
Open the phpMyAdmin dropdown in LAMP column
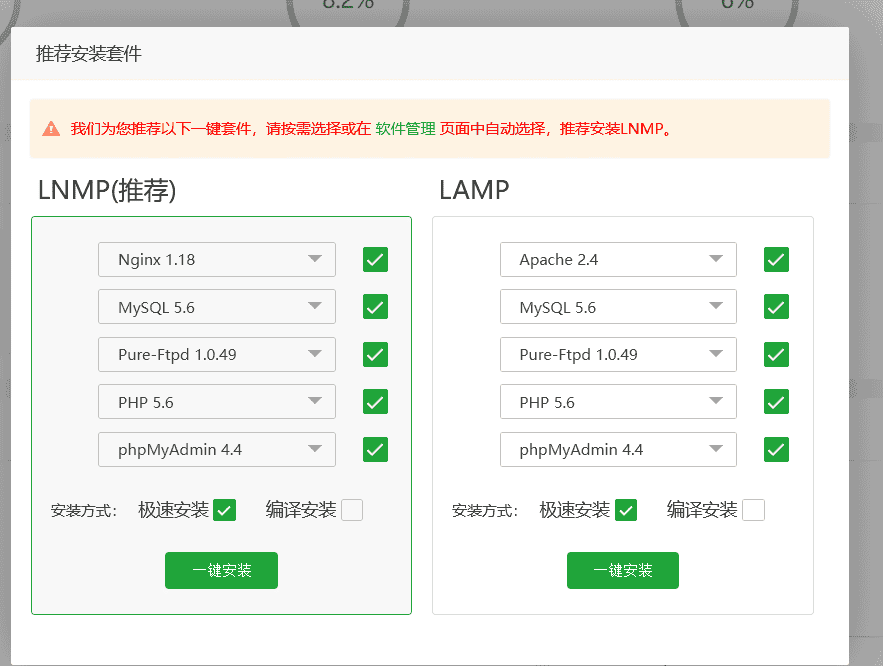pyautogui.click(x=617, y=449)
